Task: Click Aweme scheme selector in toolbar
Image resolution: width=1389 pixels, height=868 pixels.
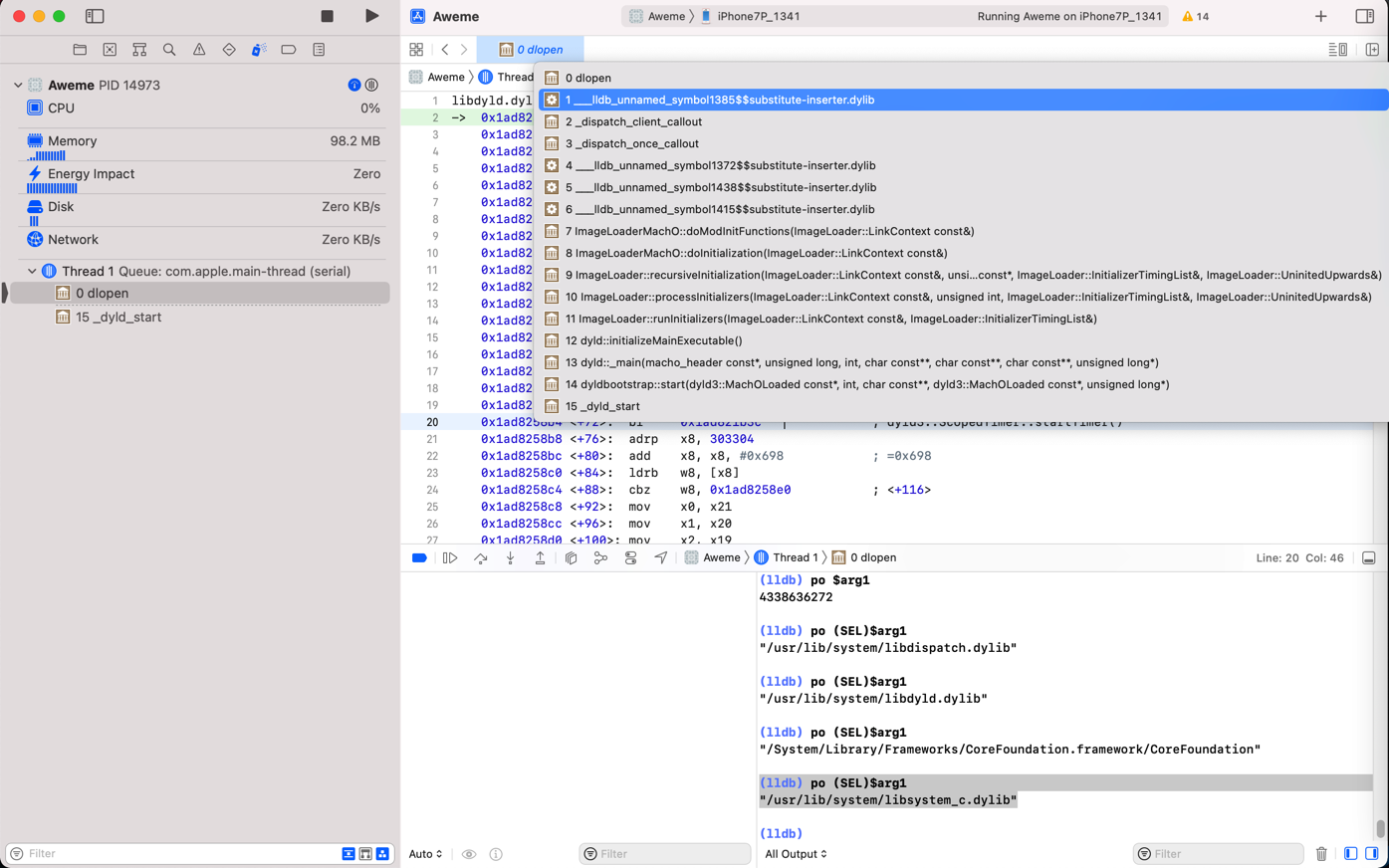Action: tap(657, 16)
